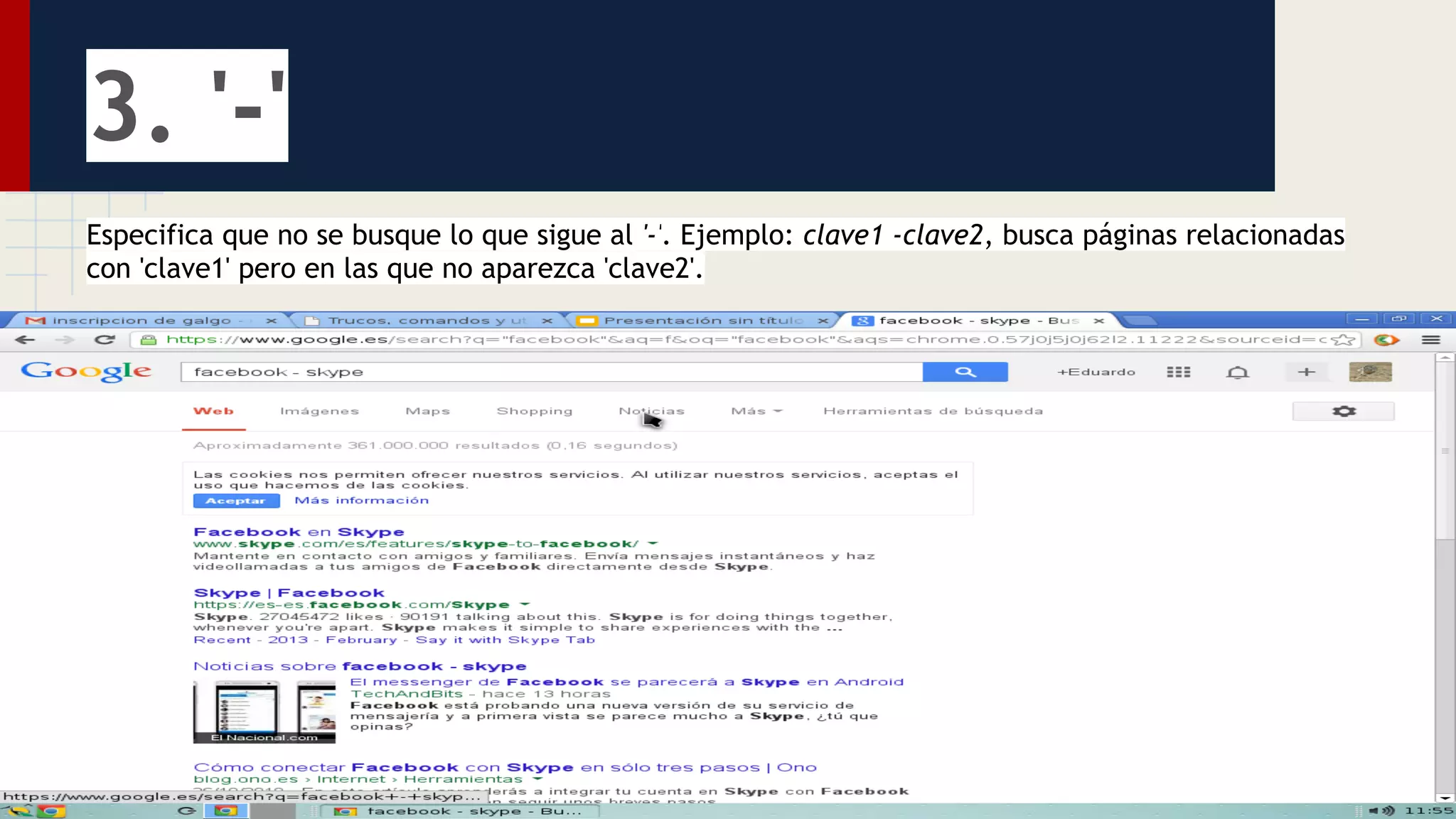The image size is (1456, 819).
Task: Open settings gear on results page
Action: click(1343, 411)
